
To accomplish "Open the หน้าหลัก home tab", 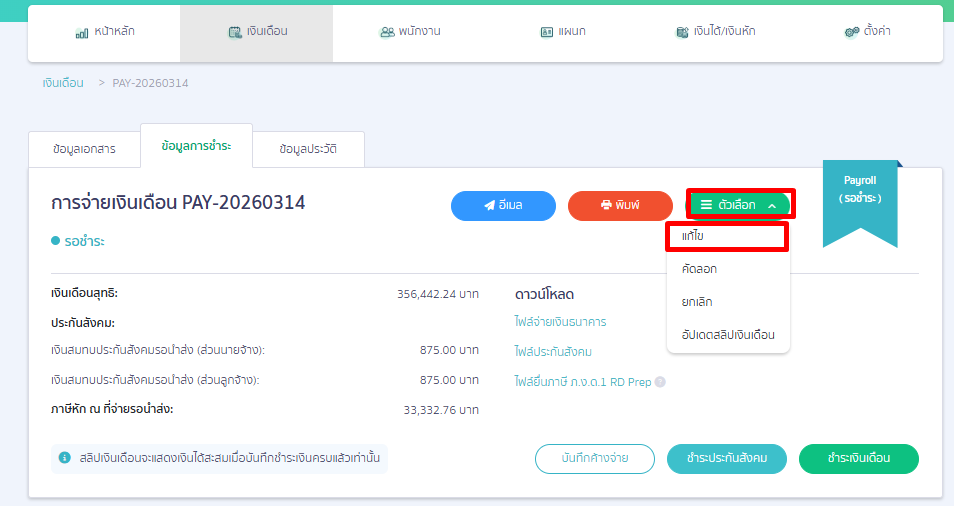I will 105,32.
